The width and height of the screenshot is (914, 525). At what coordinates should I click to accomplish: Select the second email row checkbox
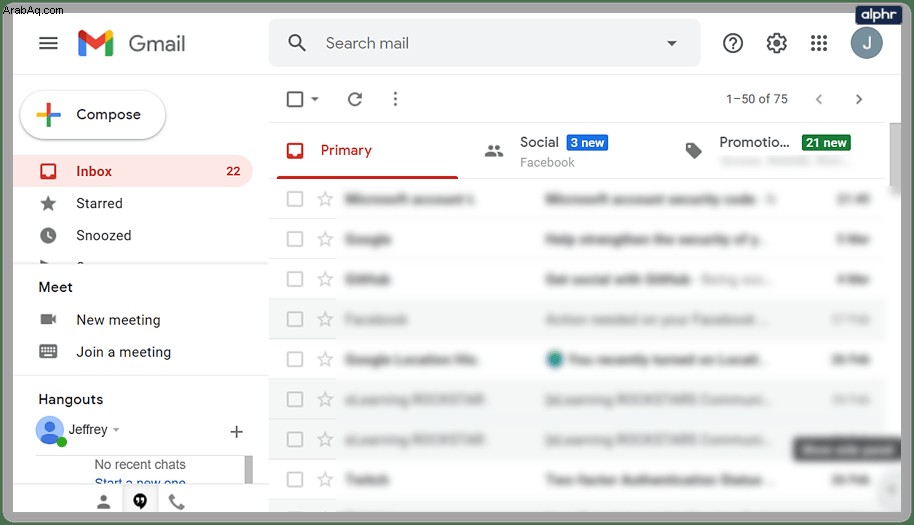(295, 239)
